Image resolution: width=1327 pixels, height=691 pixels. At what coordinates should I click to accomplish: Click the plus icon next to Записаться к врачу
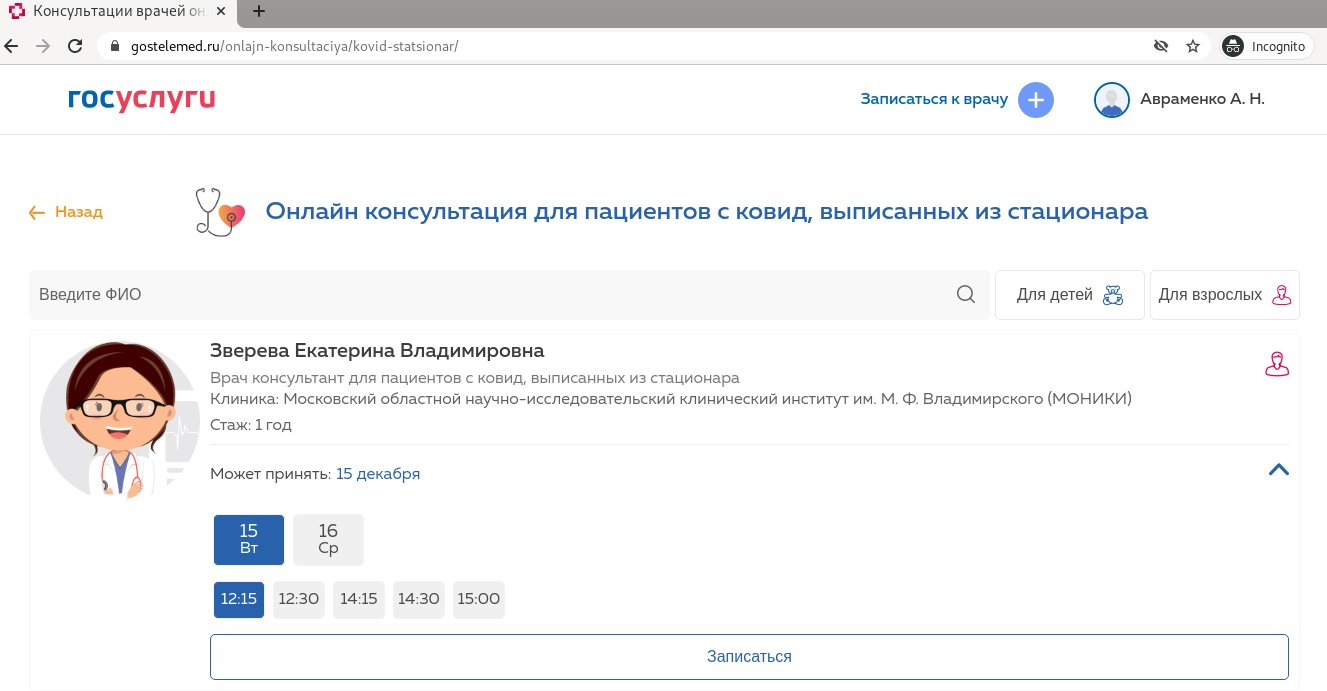click(x=1036, y=100)
